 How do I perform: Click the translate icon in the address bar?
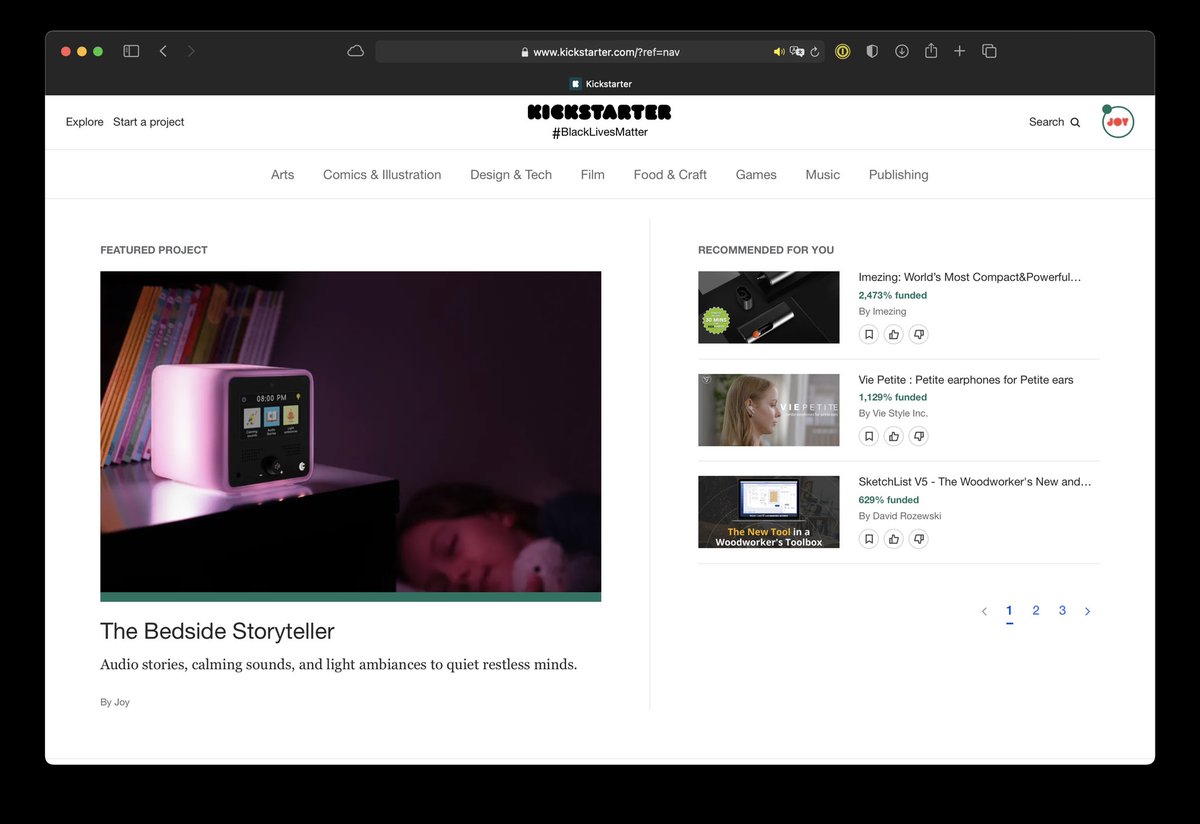point(797,52)
